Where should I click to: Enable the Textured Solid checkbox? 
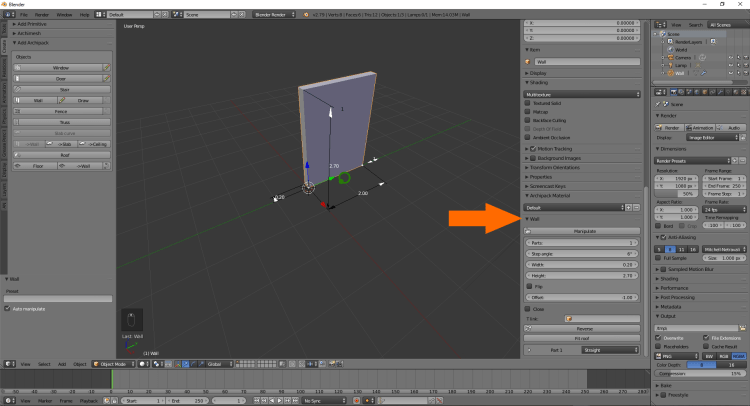[528, 103]
